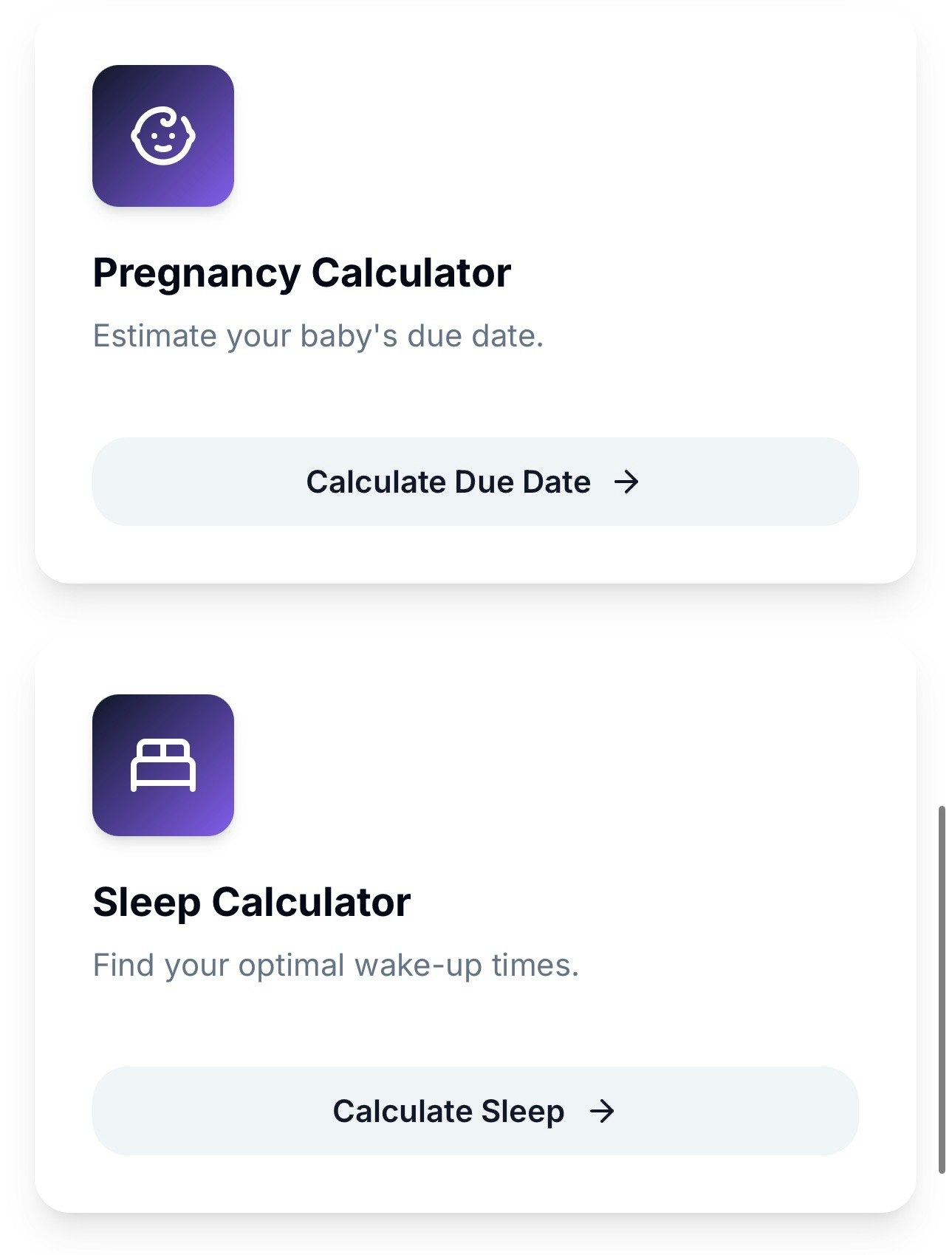Click the vertical scrollbar thumb
Viewport: 952px width, 1255px height.
942,990
